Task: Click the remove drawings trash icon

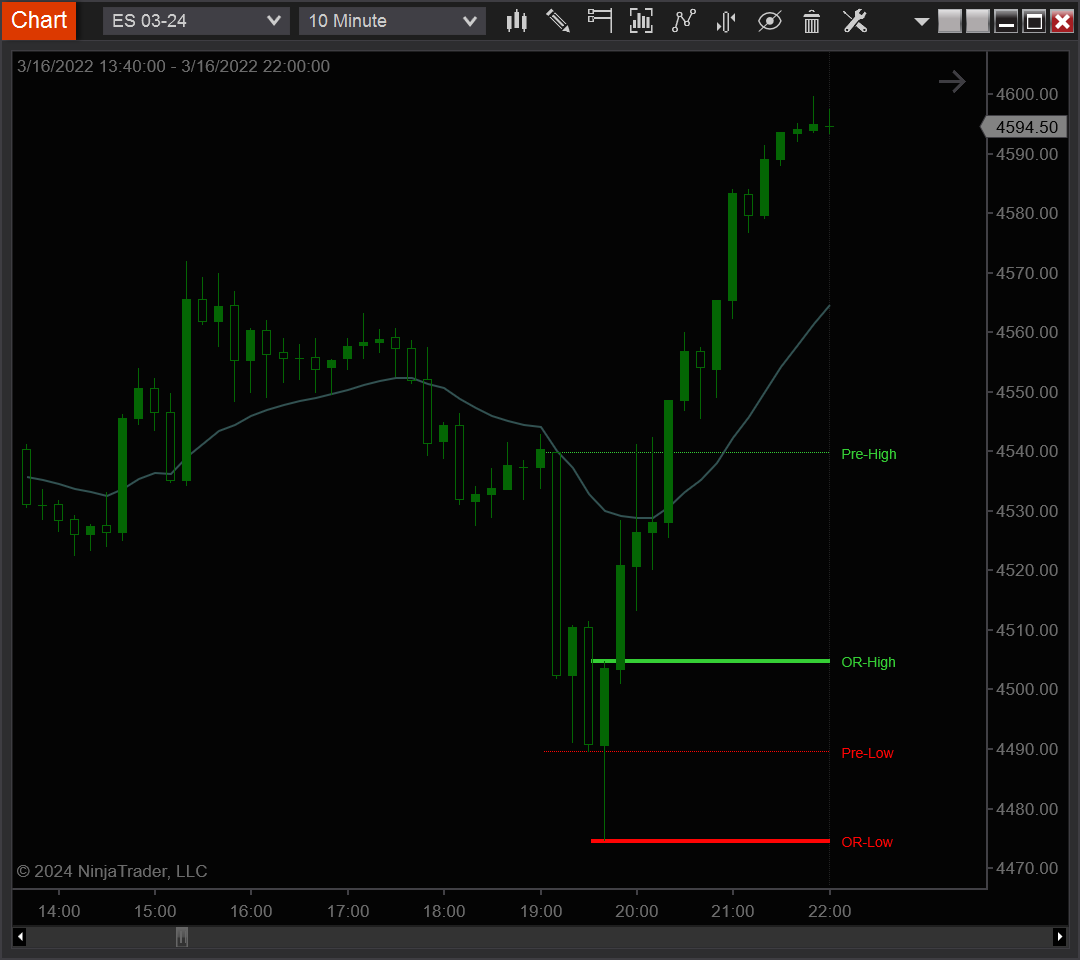Action: coord(812,21)
